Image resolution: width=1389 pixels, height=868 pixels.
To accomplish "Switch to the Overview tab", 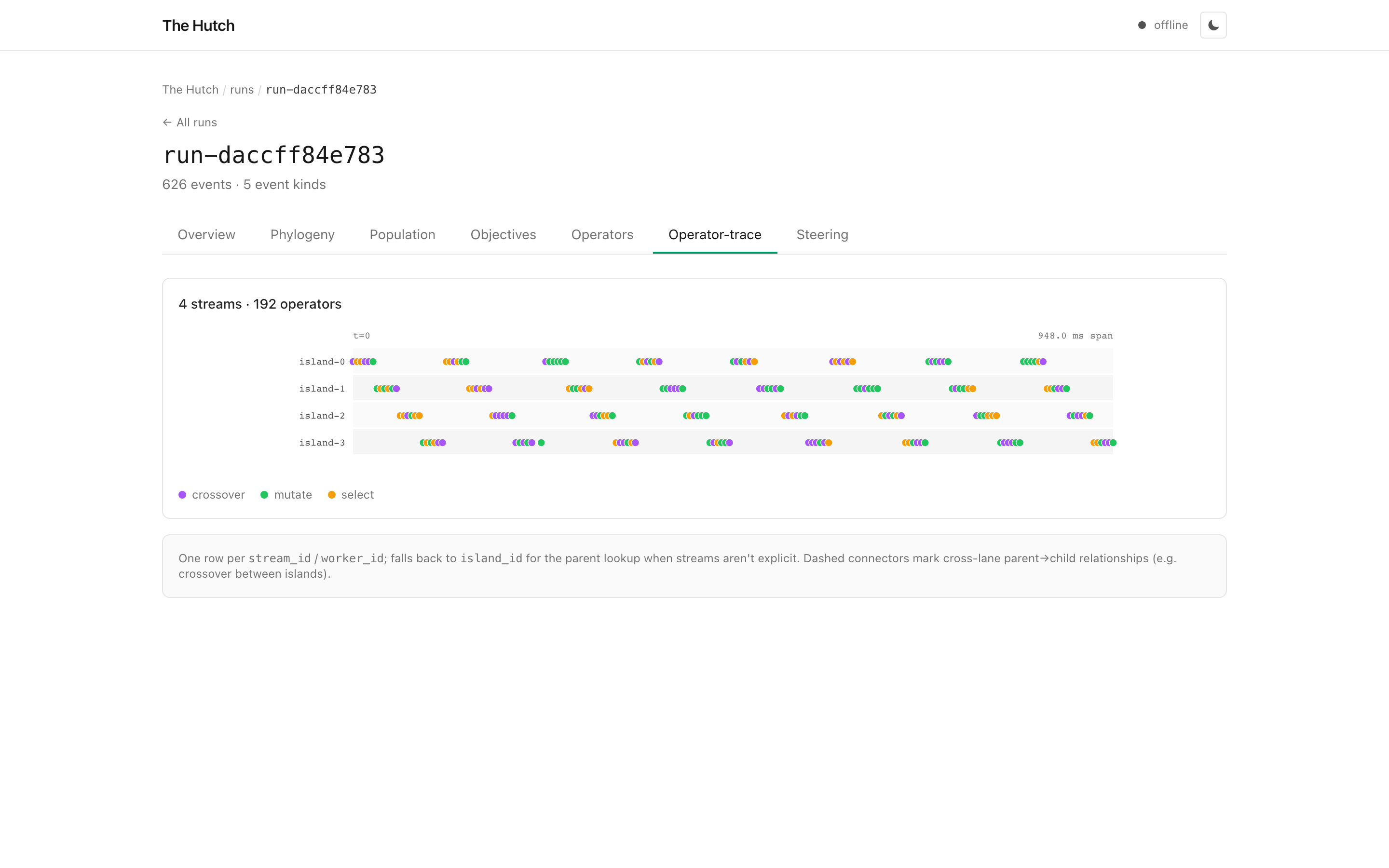I will click(206, 235).
